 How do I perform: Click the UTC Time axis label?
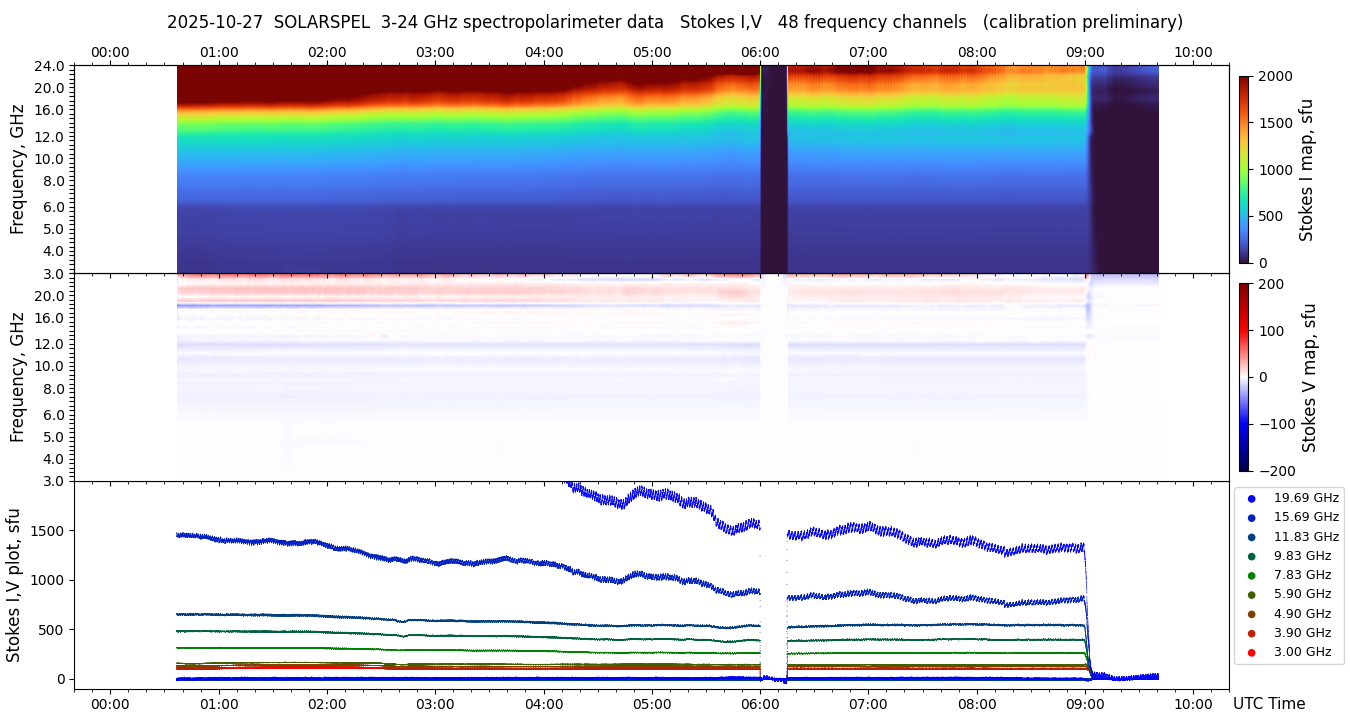(x=1269, y=703)
